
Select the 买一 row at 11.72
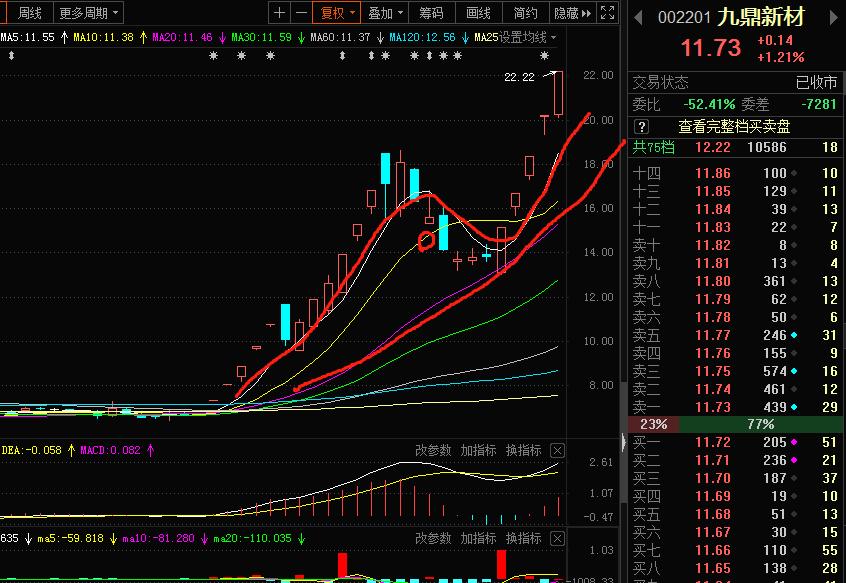pos(735,442)
